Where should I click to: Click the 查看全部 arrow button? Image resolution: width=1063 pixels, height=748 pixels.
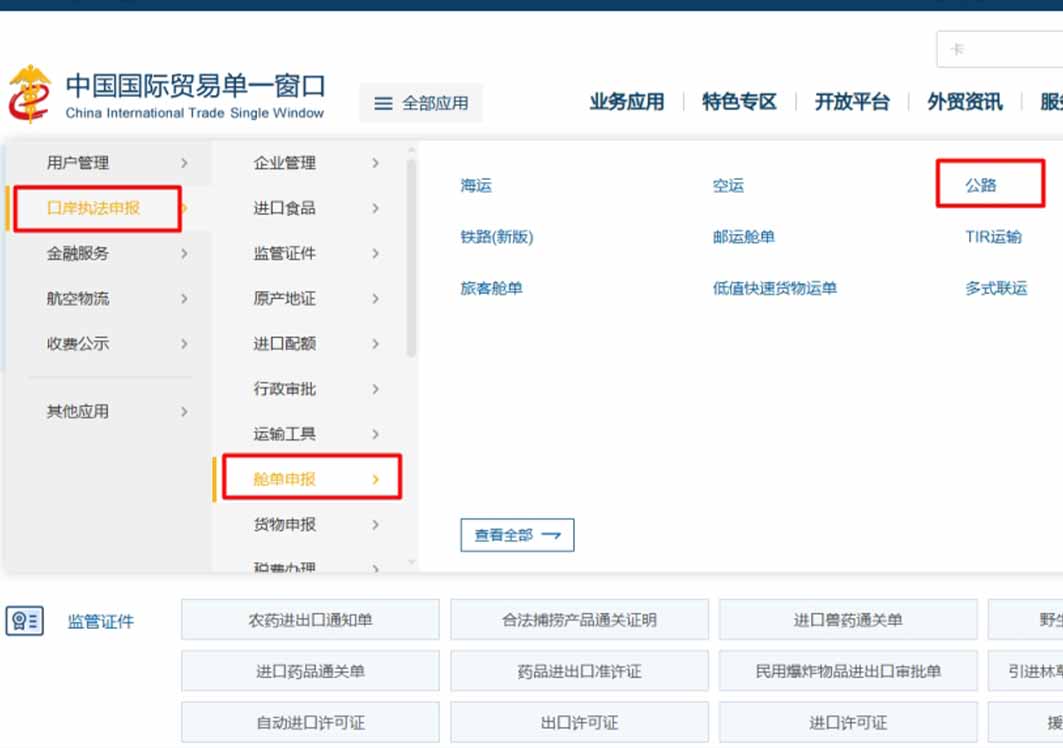tap(516, 535)
